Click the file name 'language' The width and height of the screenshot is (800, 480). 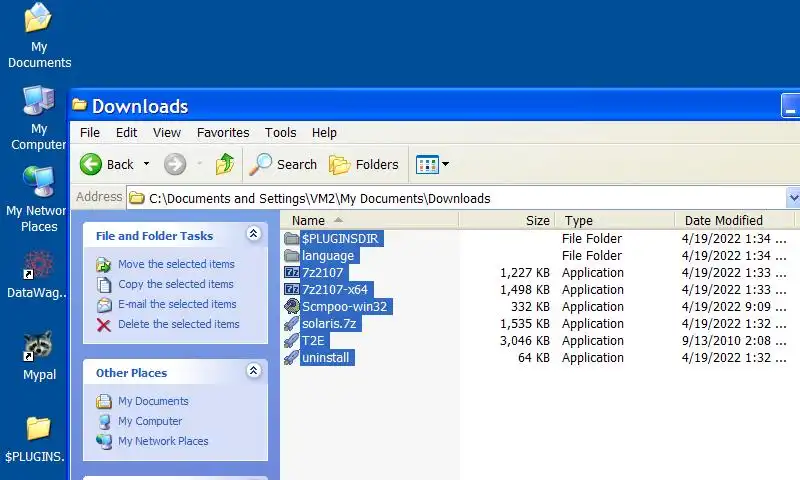[328, 256]
